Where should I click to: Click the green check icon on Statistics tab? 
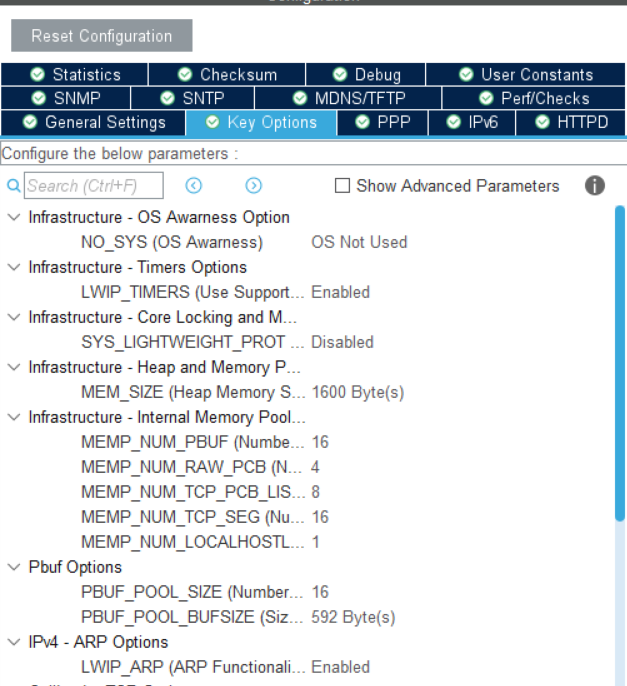click(x=37, y=74)
